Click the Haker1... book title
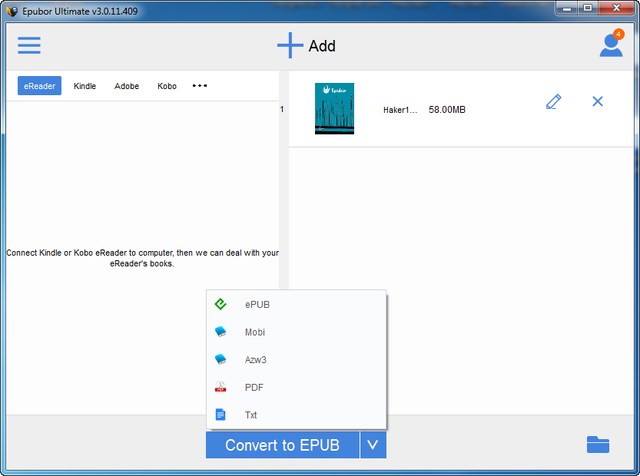The width and height of the screenshot is (640, 476). (x=400, y=110)
